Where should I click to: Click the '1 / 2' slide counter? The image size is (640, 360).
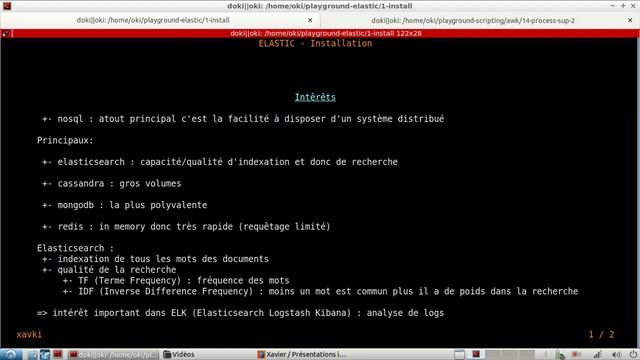click(x=601, y=334)
